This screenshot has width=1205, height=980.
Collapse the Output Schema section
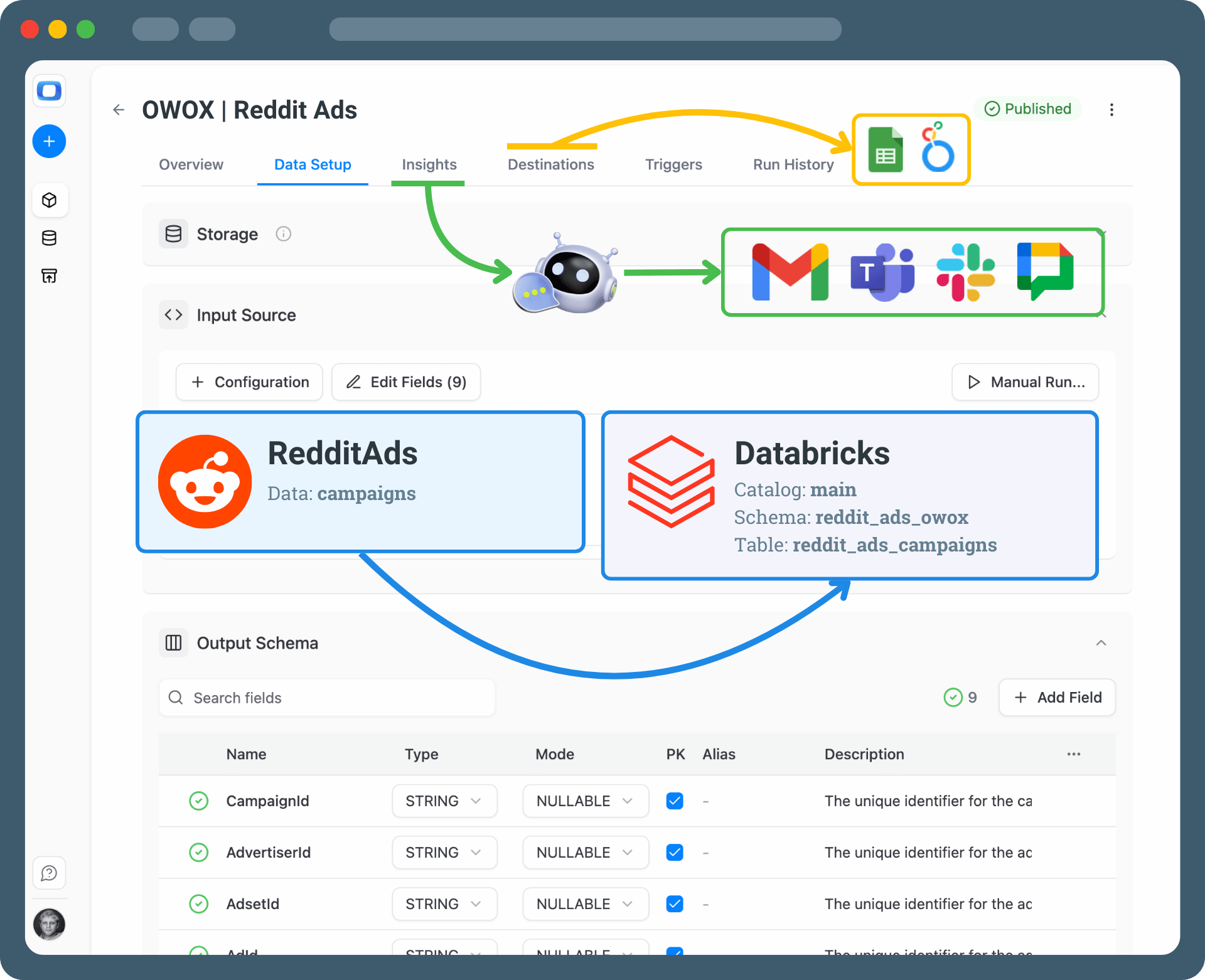pyautogui.click(x=1101, y=642)
